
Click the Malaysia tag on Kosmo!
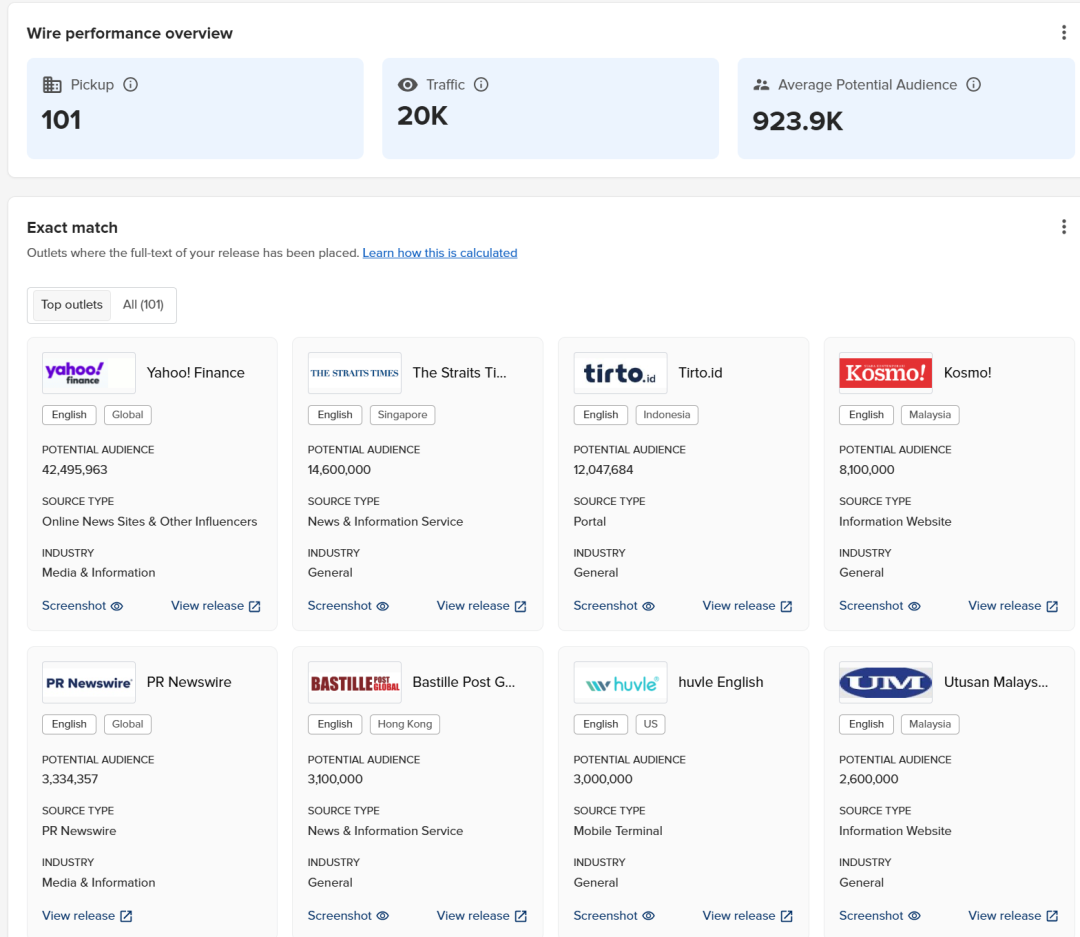(930, 415)
